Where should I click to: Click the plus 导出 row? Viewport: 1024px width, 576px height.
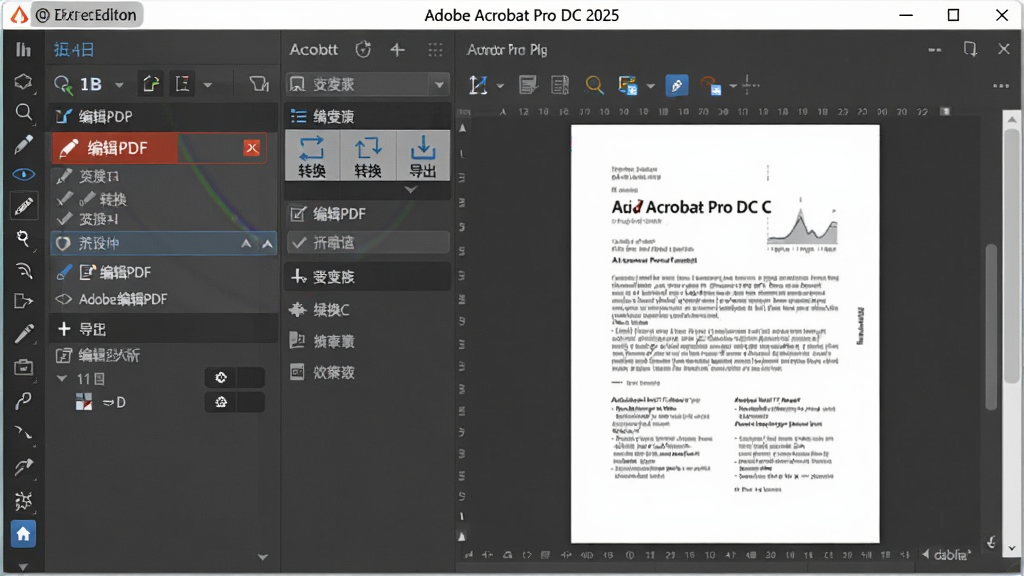pyautogui.click(x=163, y=329)
